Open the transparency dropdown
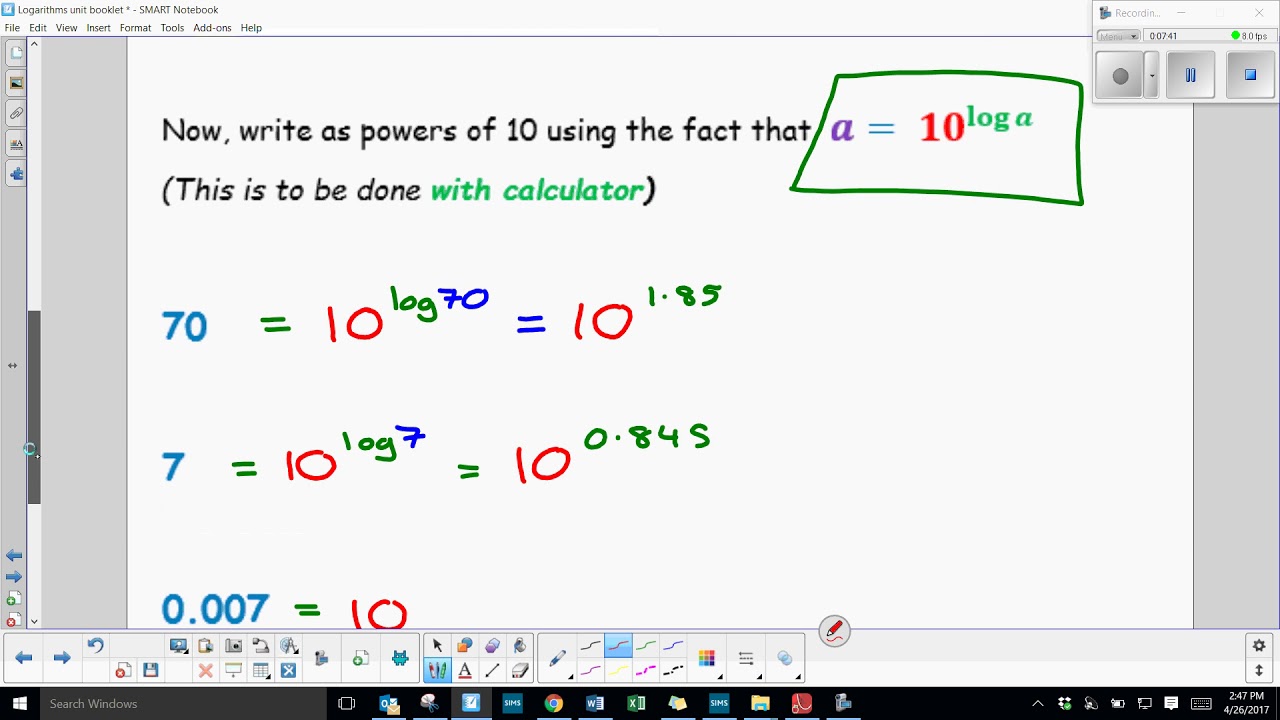Screen dimensions: 1280x720 [785, 658]
